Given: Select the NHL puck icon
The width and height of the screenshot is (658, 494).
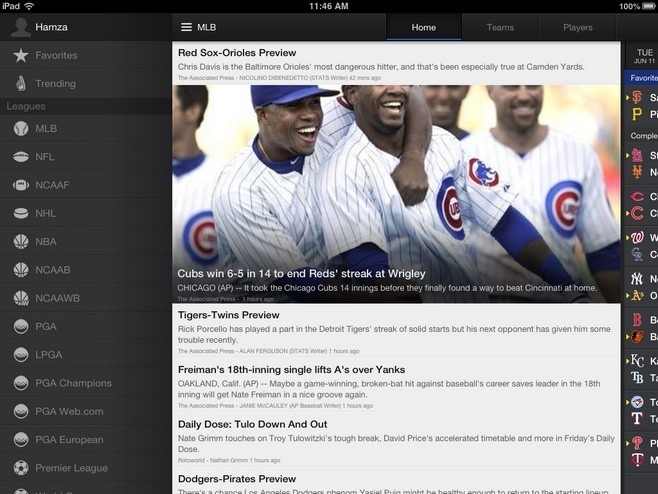Looking at the screenshot, I should click(21, 213).
